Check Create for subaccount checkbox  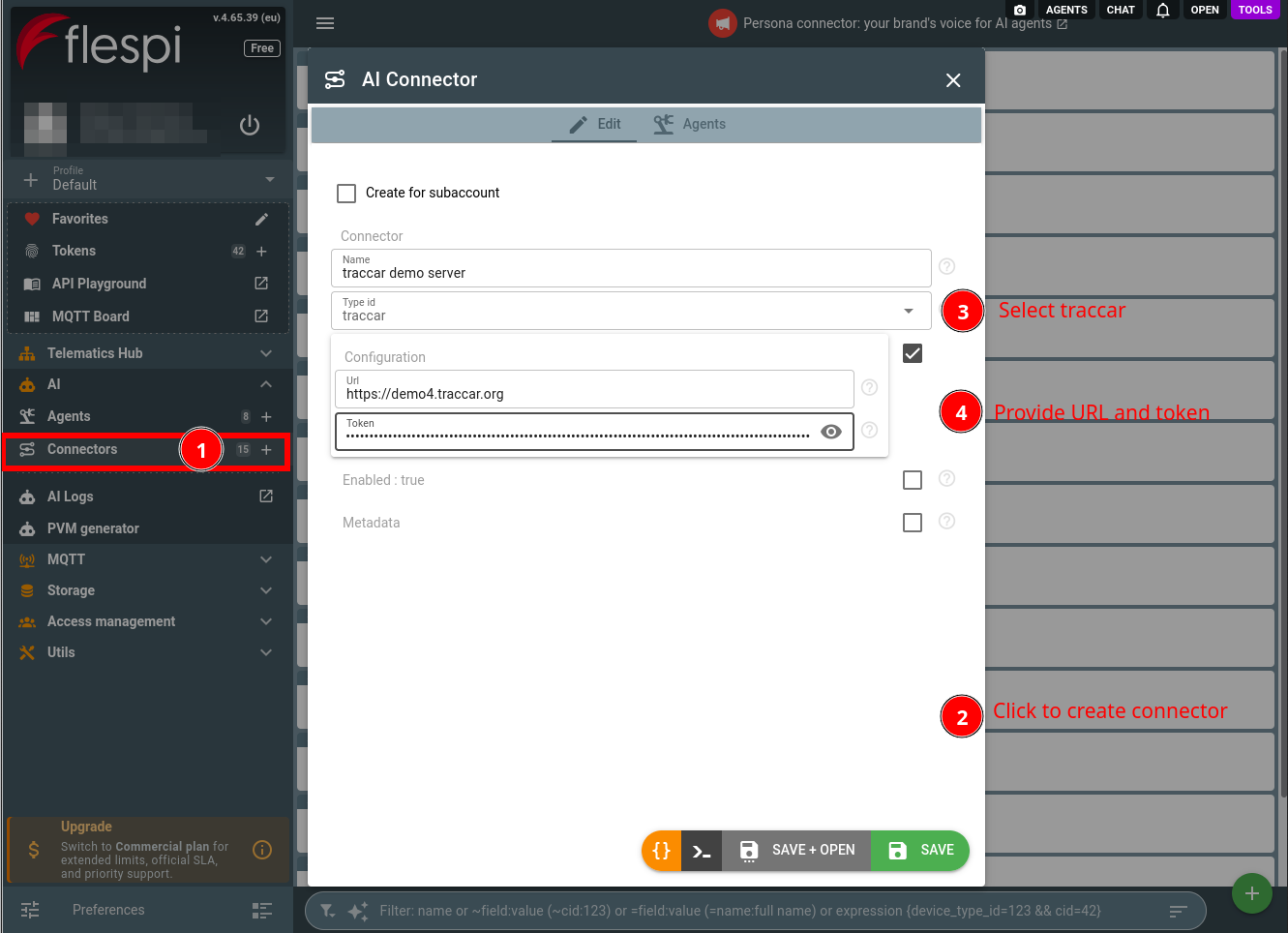(x=346, y=194)
